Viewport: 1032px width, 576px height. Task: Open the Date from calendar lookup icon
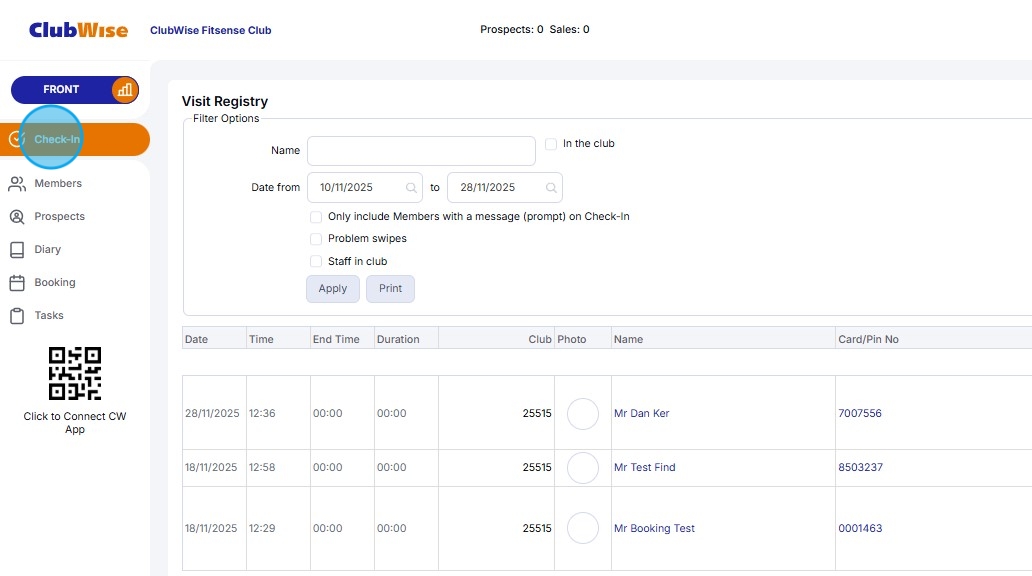coord(411,188)
